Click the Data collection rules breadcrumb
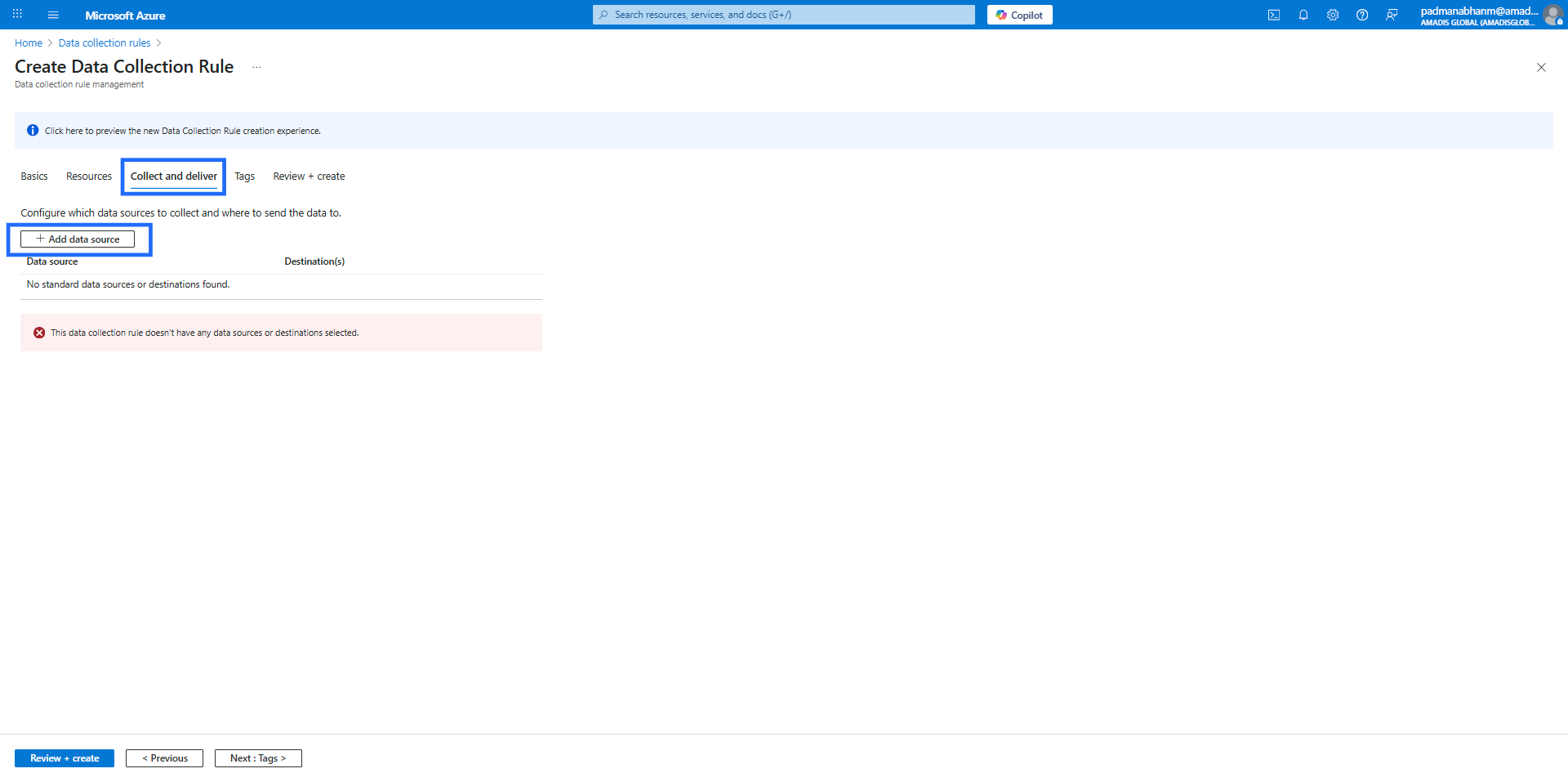Viewport: 1568px width, 782px height. click(x=105, y=43)
